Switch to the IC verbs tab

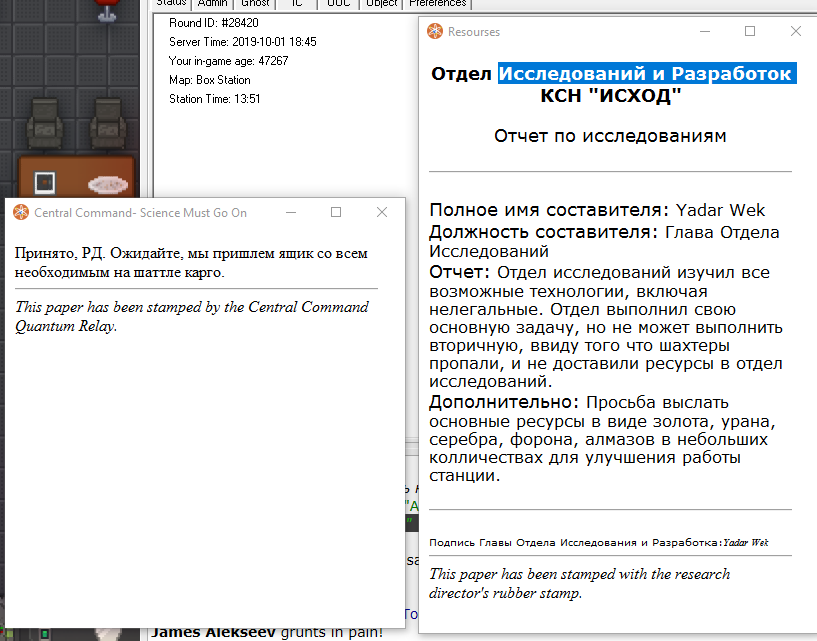(x=297, y=4)
